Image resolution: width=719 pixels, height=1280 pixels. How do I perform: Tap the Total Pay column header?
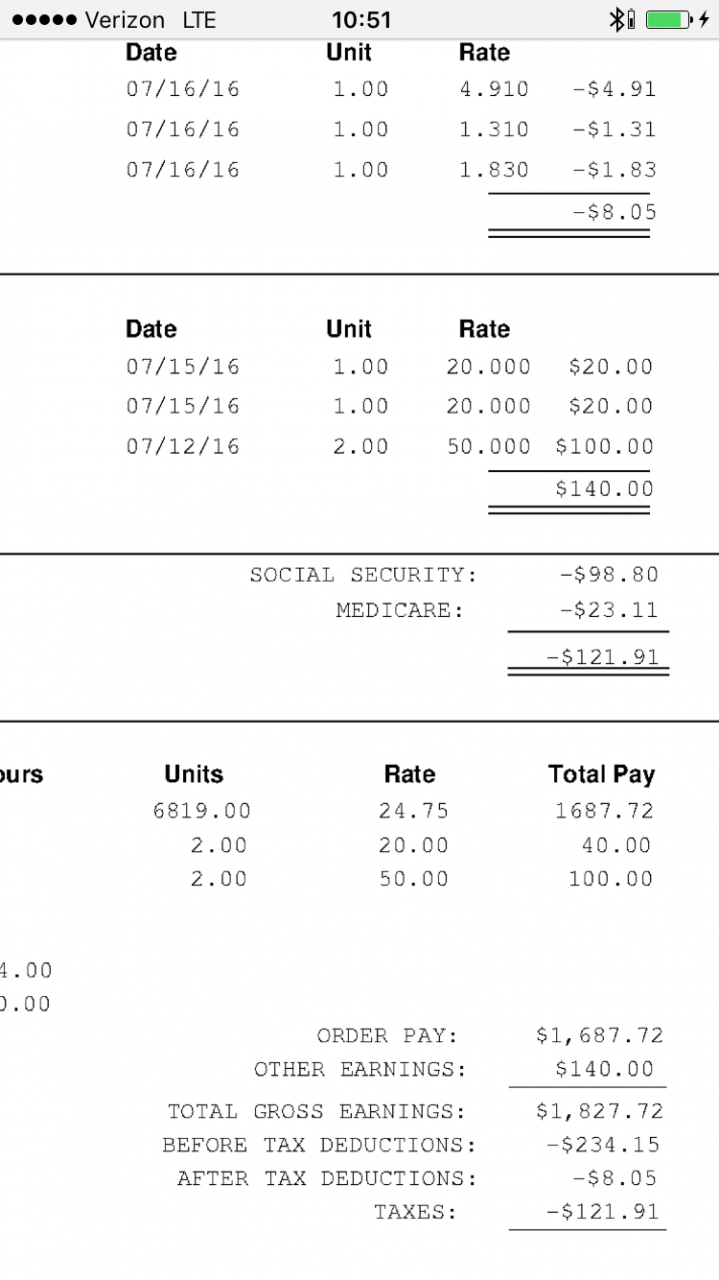601,774
